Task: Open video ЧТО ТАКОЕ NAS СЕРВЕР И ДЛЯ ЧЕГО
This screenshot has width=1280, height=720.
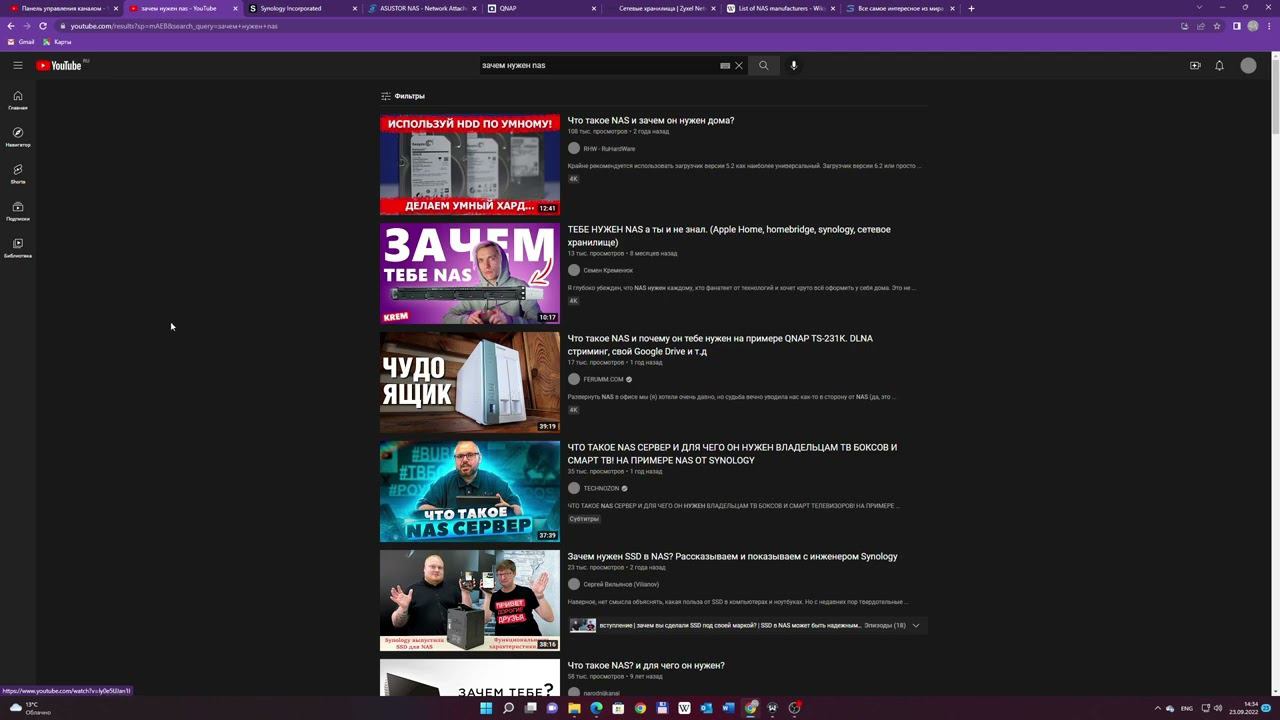Action: pyautogui.click(x=732, y=454)
